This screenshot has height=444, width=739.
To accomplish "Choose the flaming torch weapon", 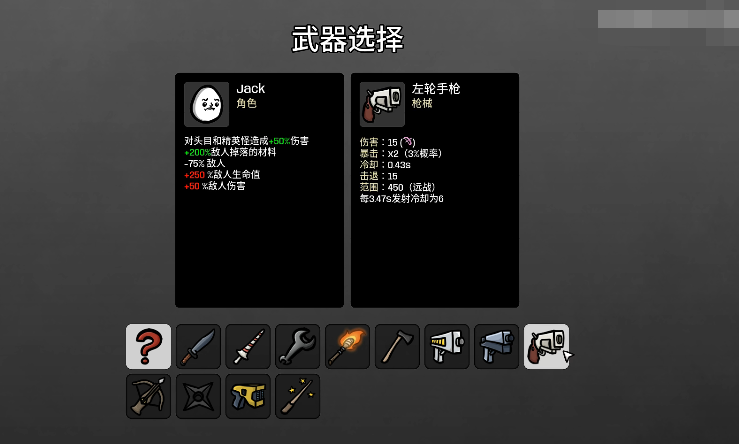I will (x=347, y=346).
